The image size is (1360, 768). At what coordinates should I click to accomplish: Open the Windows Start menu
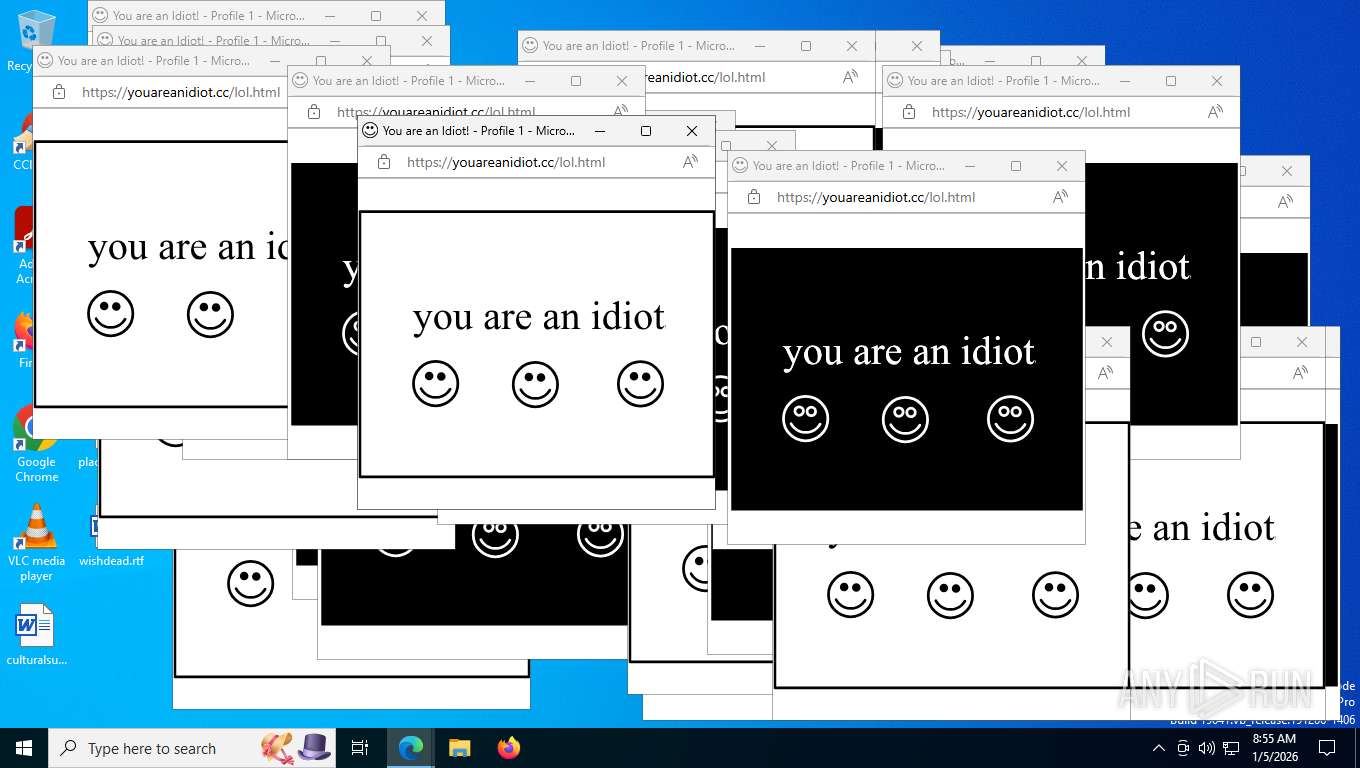pos(24,748)
